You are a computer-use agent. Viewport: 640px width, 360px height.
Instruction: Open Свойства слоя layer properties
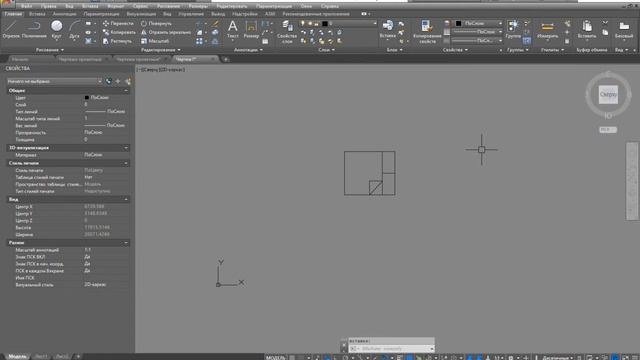[287, 32]
